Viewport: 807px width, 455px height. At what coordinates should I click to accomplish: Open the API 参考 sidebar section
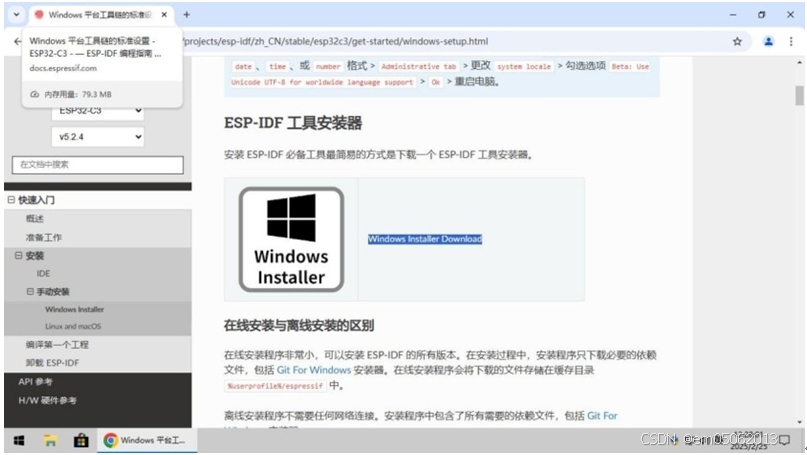pyautogui.click(x=36, y=381)
